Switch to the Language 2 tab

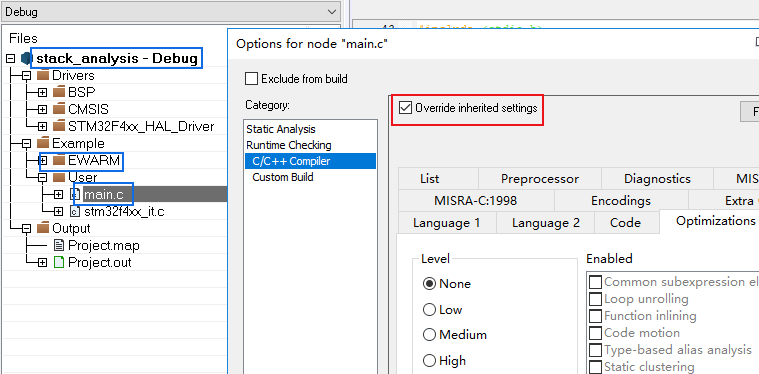point(546,223)
